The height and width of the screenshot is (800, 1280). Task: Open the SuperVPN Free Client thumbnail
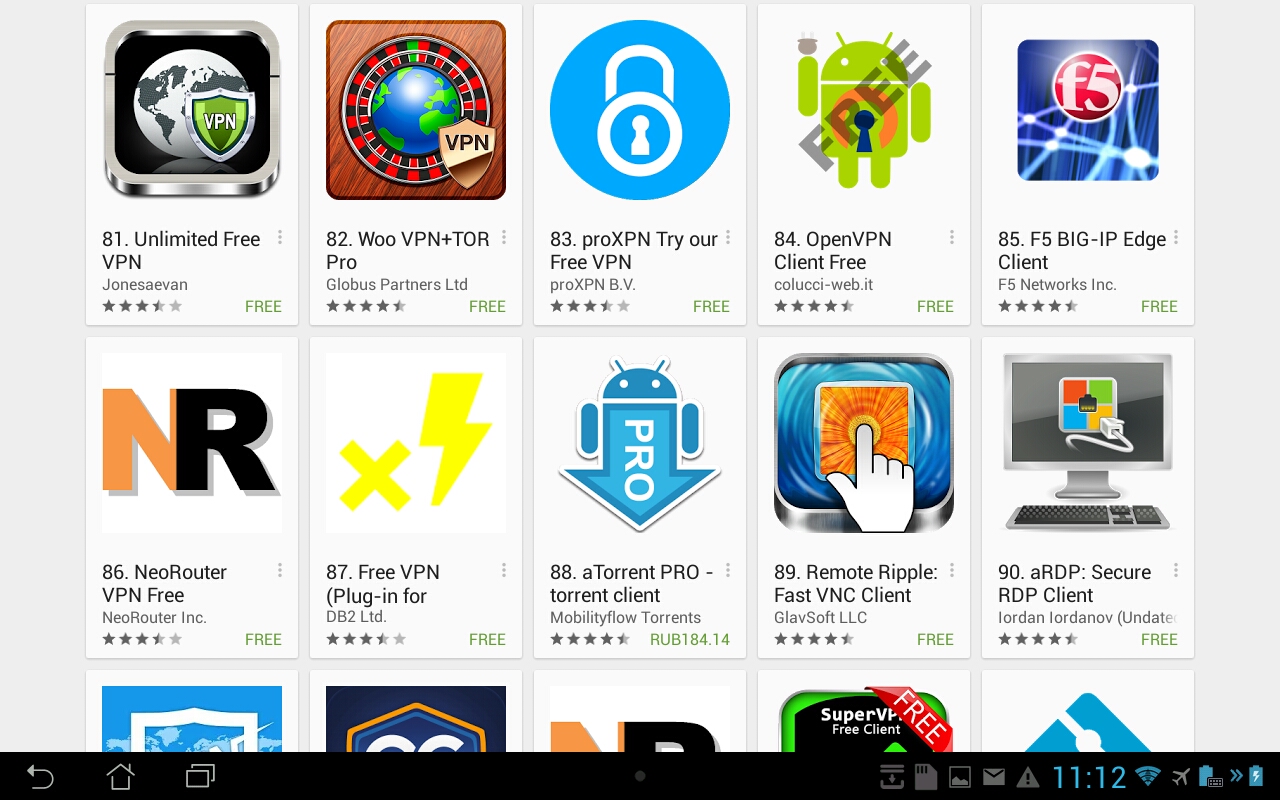point(864,719)
